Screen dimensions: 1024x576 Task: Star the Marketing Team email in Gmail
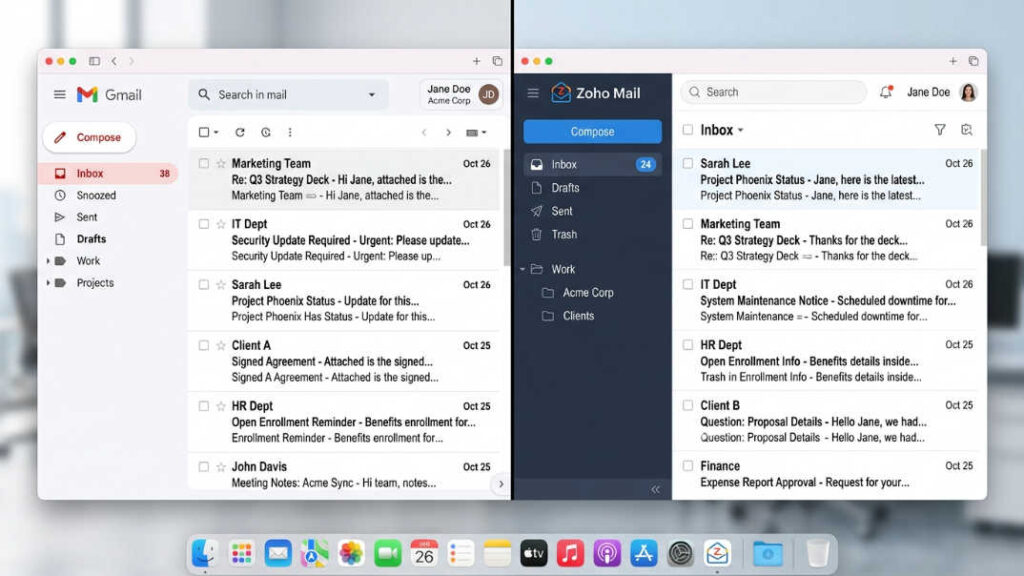coord(221,163)
